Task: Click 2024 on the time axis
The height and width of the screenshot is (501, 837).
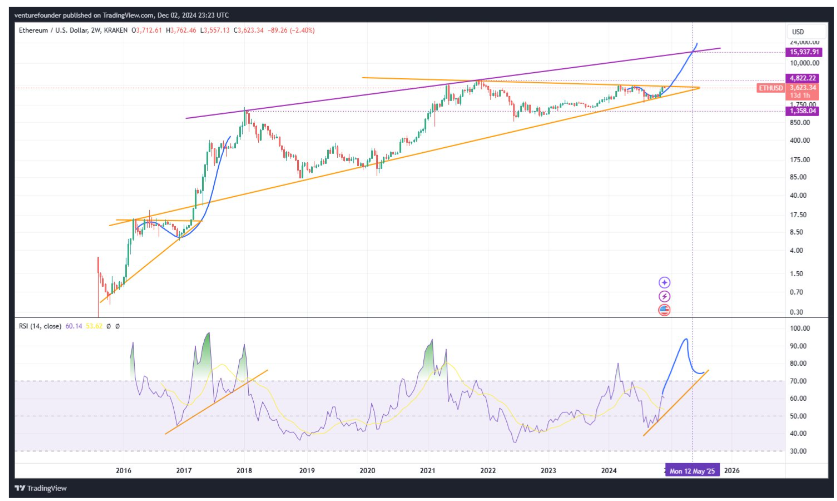Action: click(x=609, y=471)
